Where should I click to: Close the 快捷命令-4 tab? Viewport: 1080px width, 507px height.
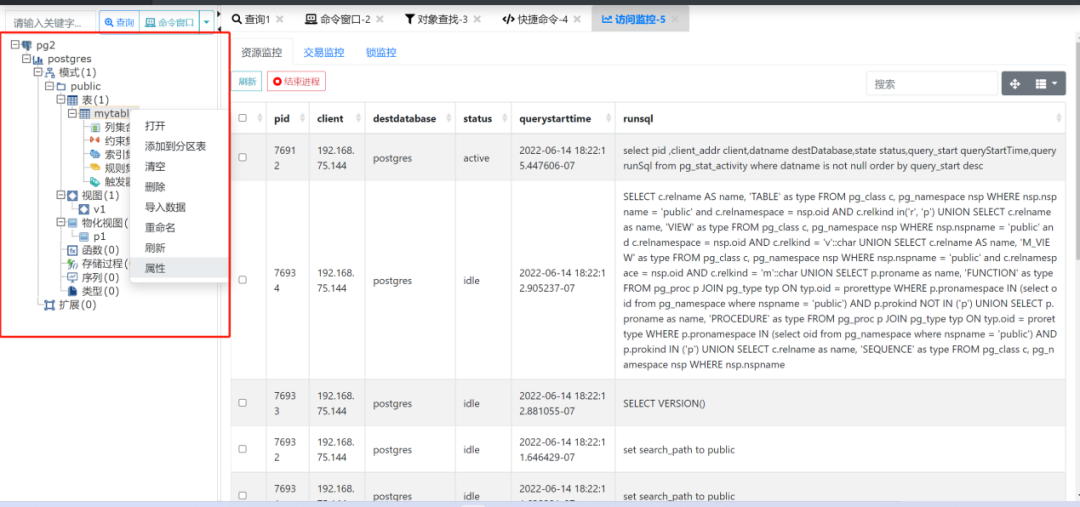577,19
